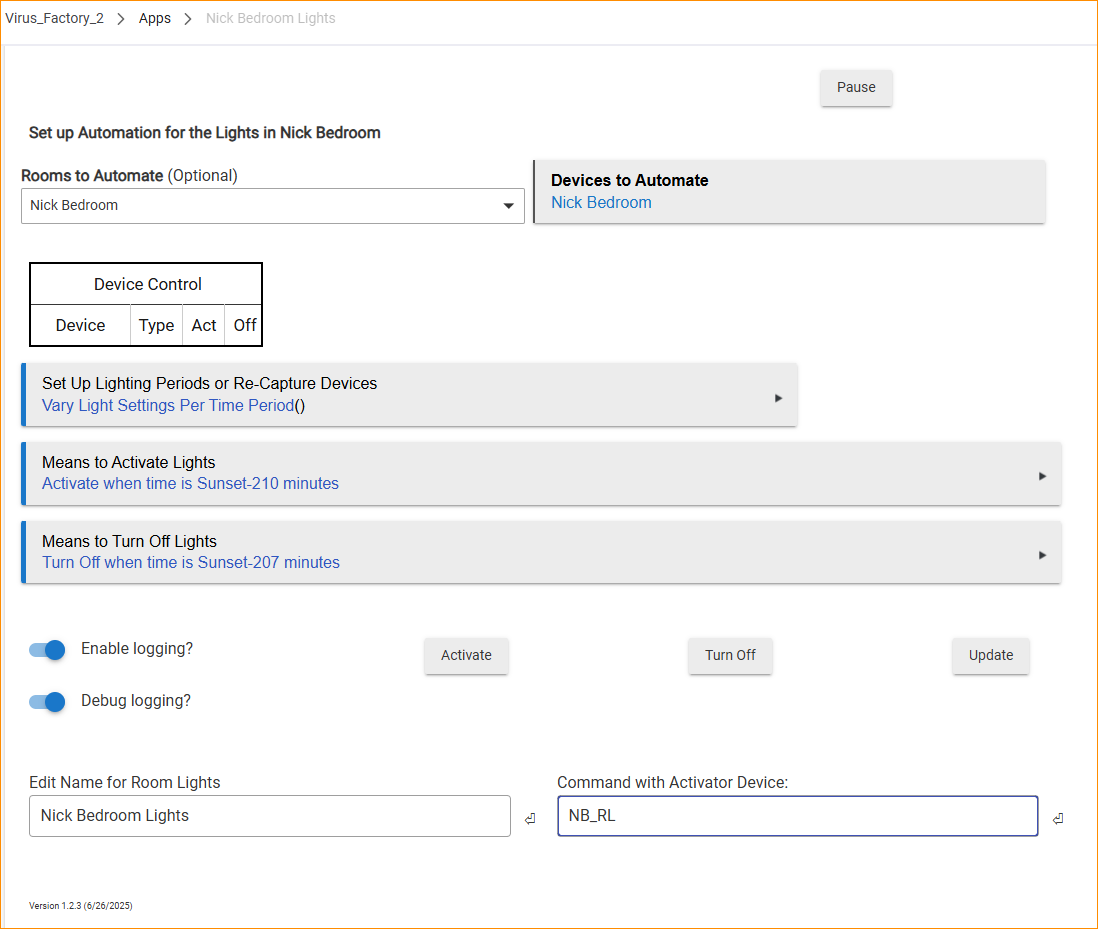Click the enter icon beside Edit Name field
1098x929 pixels.
530,819
